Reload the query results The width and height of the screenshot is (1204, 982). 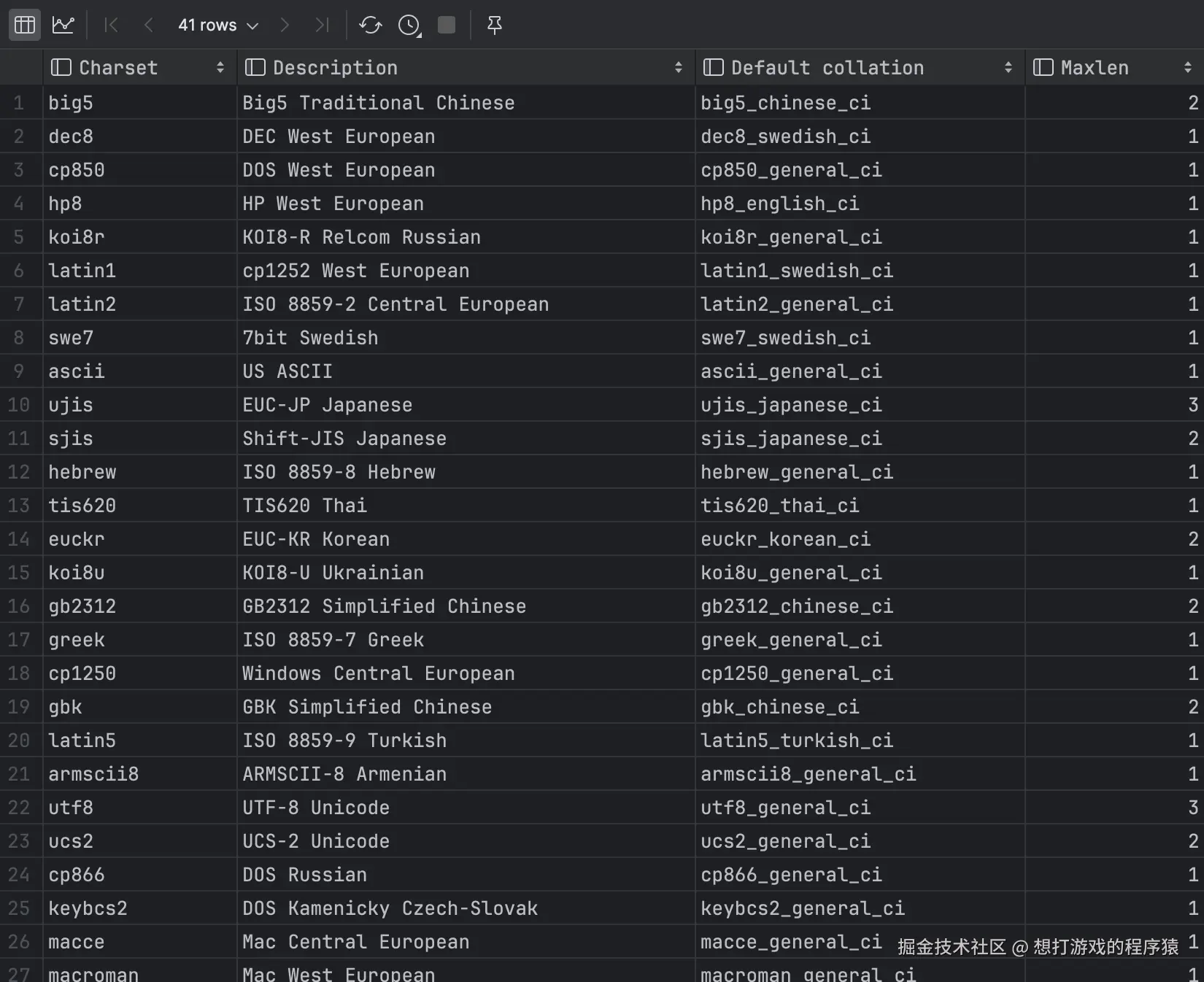tap(371, 25)
